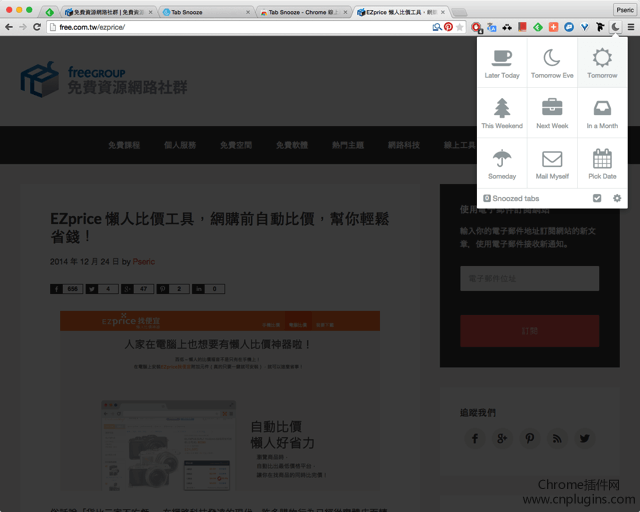640x512 pixels.
Task: Toggle the checkbox in Tab Snooze footer
Action: click(597, 198)
